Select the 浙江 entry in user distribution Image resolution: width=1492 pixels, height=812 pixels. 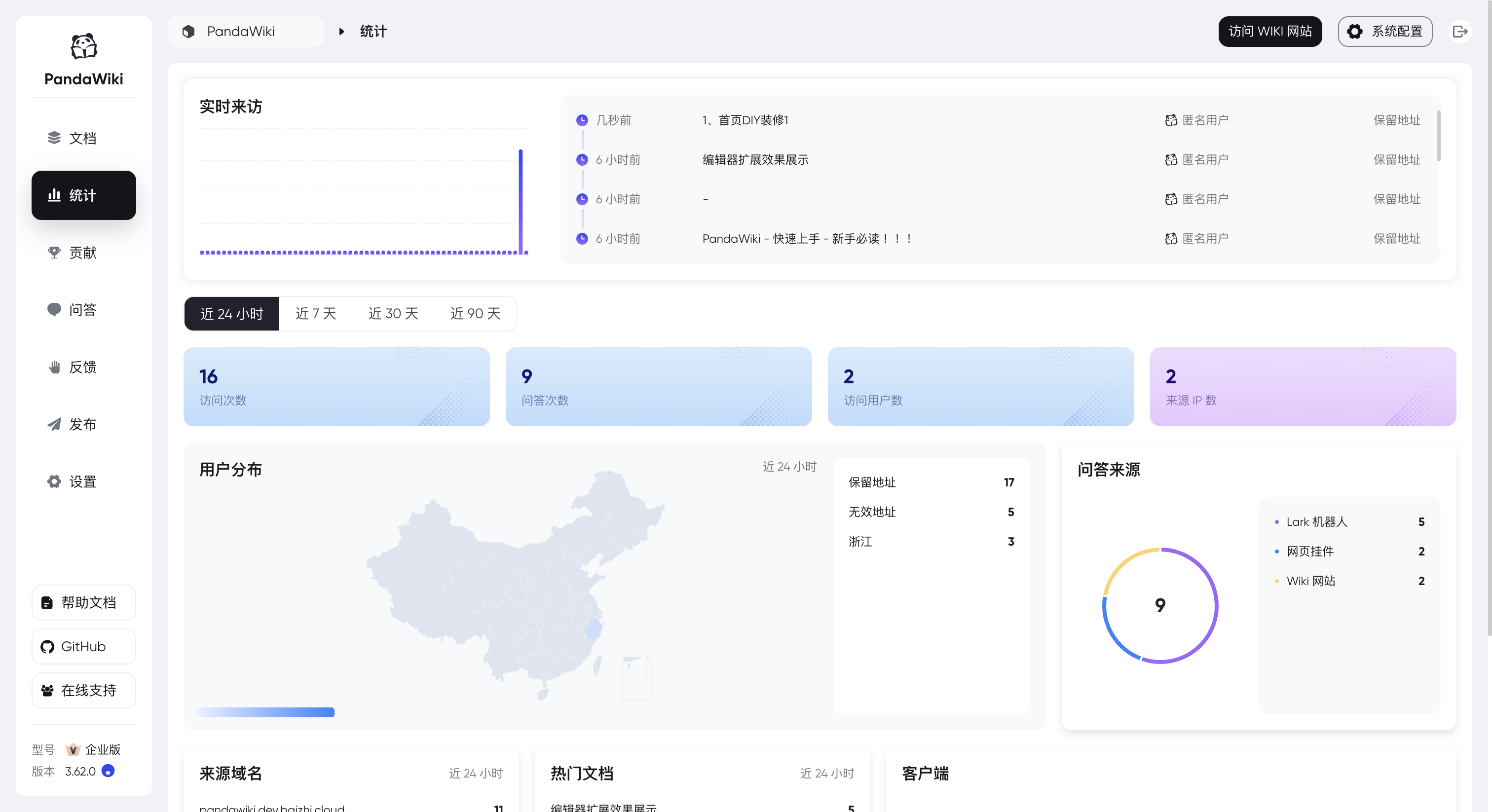coord(859,542)
